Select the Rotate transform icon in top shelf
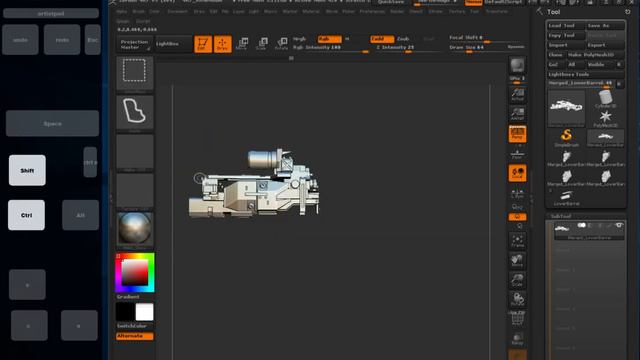This screenshot has height=360, width=640. (282, 44)
